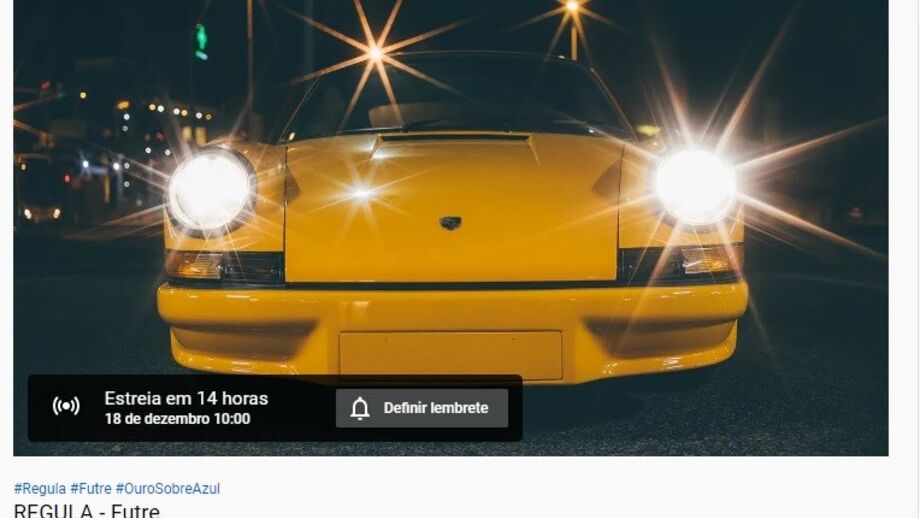Click the green traffic light in background
Screen dimensions: 920x518
202,38
